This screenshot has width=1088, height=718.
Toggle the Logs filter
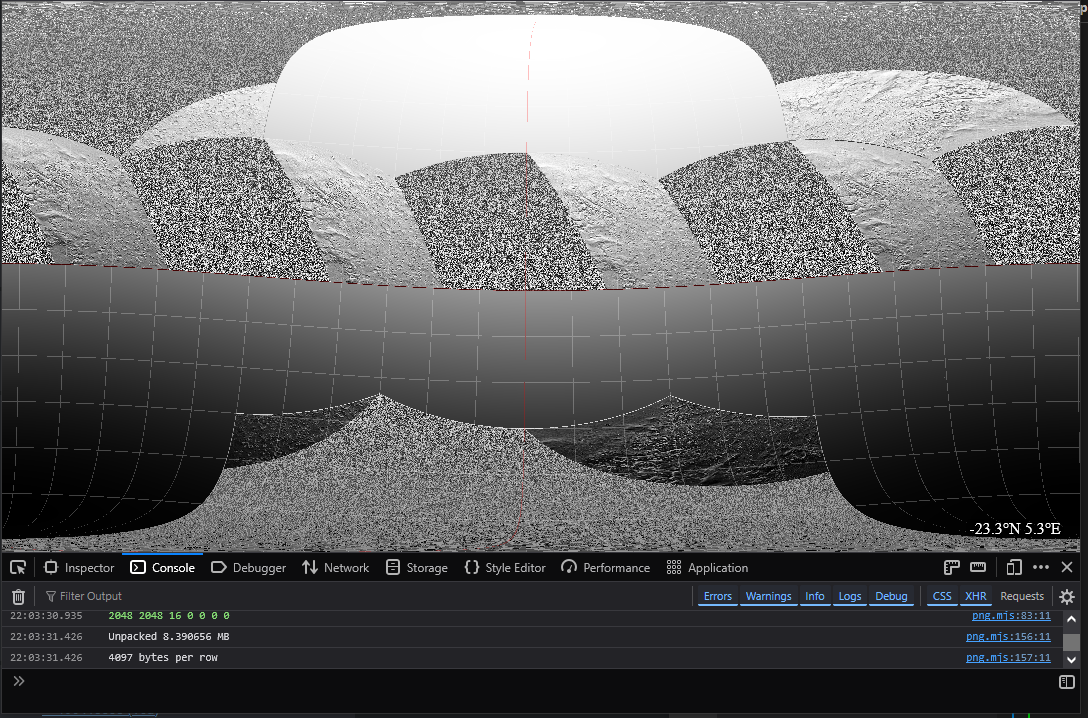point(849,596)
